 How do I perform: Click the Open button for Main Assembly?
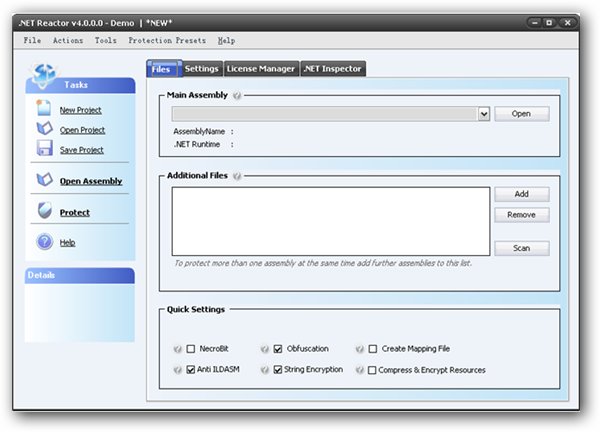click(x=522, y=114)
